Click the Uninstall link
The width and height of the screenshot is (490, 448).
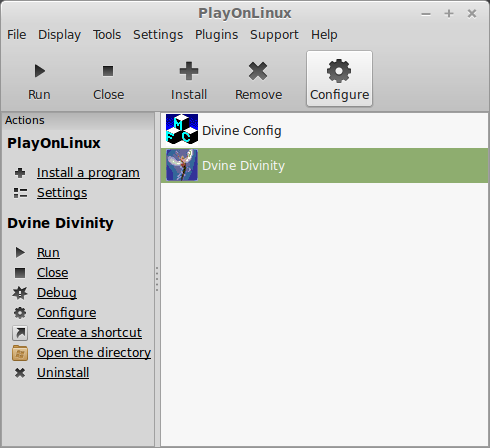point(63,373)
